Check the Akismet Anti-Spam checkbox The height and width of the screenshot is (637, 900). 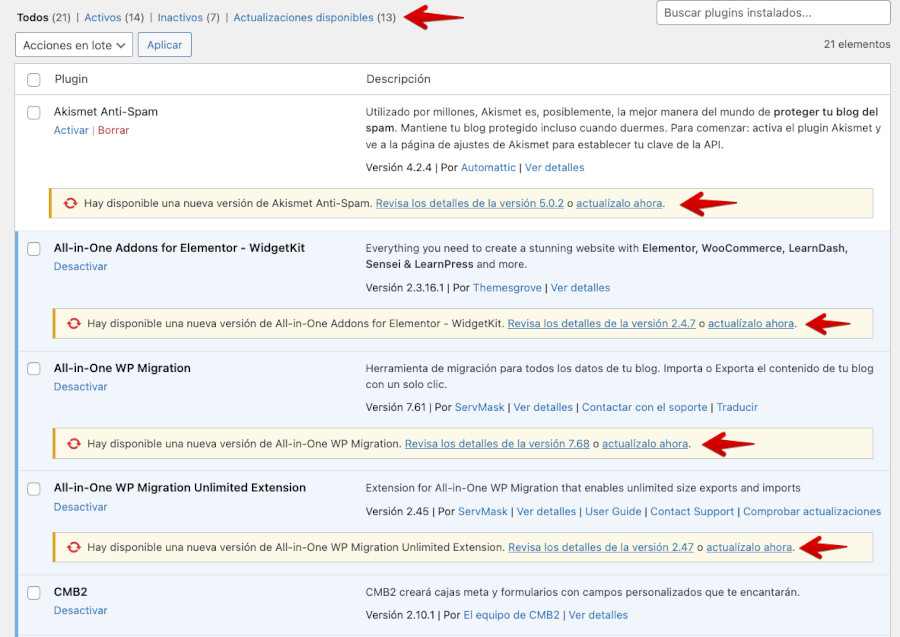[34, 112]
